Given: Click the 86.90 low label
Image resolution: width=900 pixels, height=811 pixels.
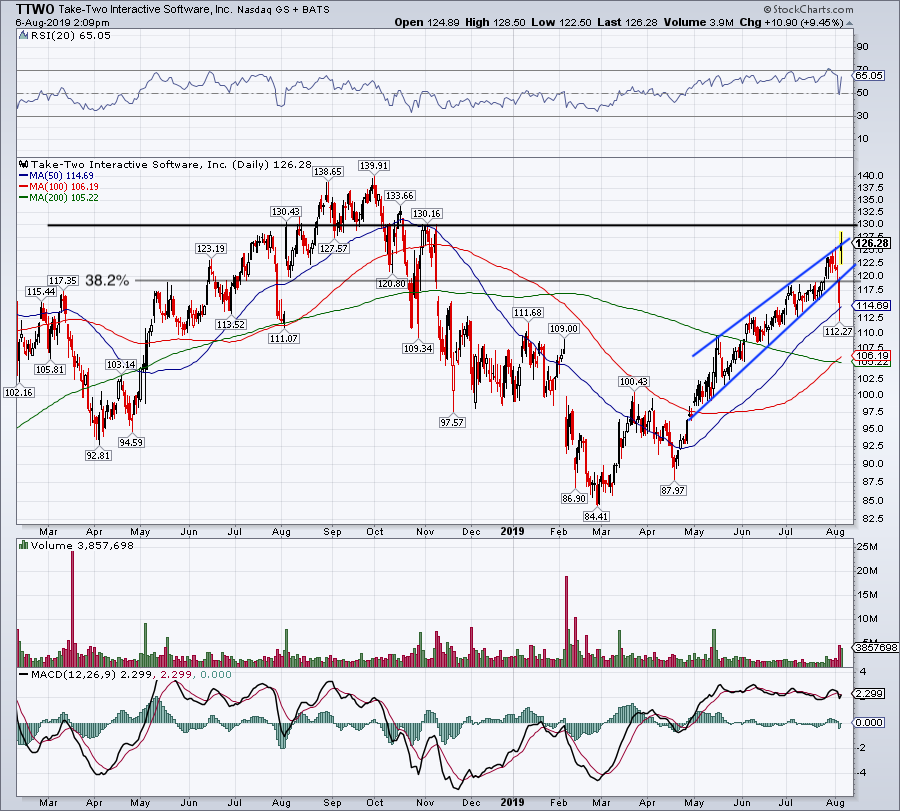Looking at the screenshot, I should (x=574, y=499).
